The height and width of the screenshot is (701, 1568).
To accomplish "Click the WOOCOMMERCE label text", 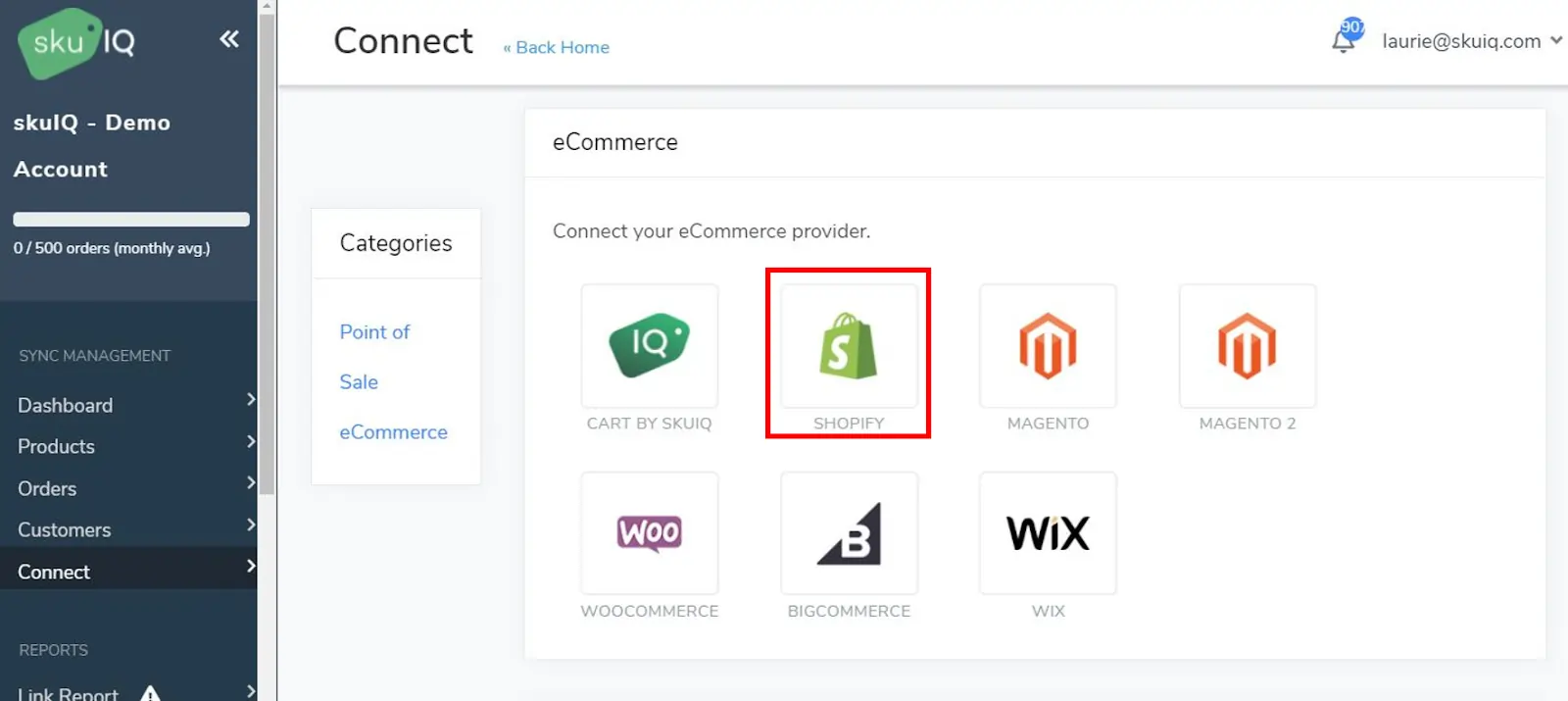I will click(x=650, y=611).
